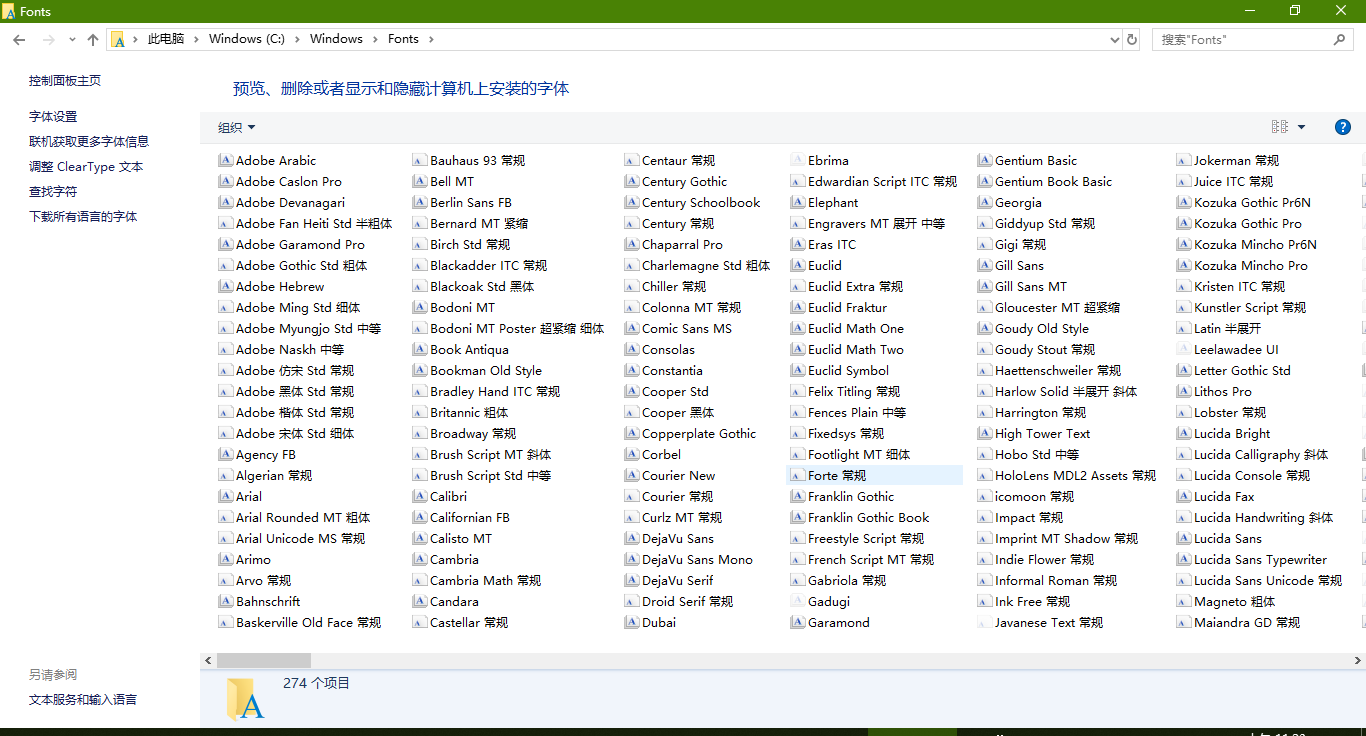Click the Fonts folder icon in details pane

[x=245, y=699]
